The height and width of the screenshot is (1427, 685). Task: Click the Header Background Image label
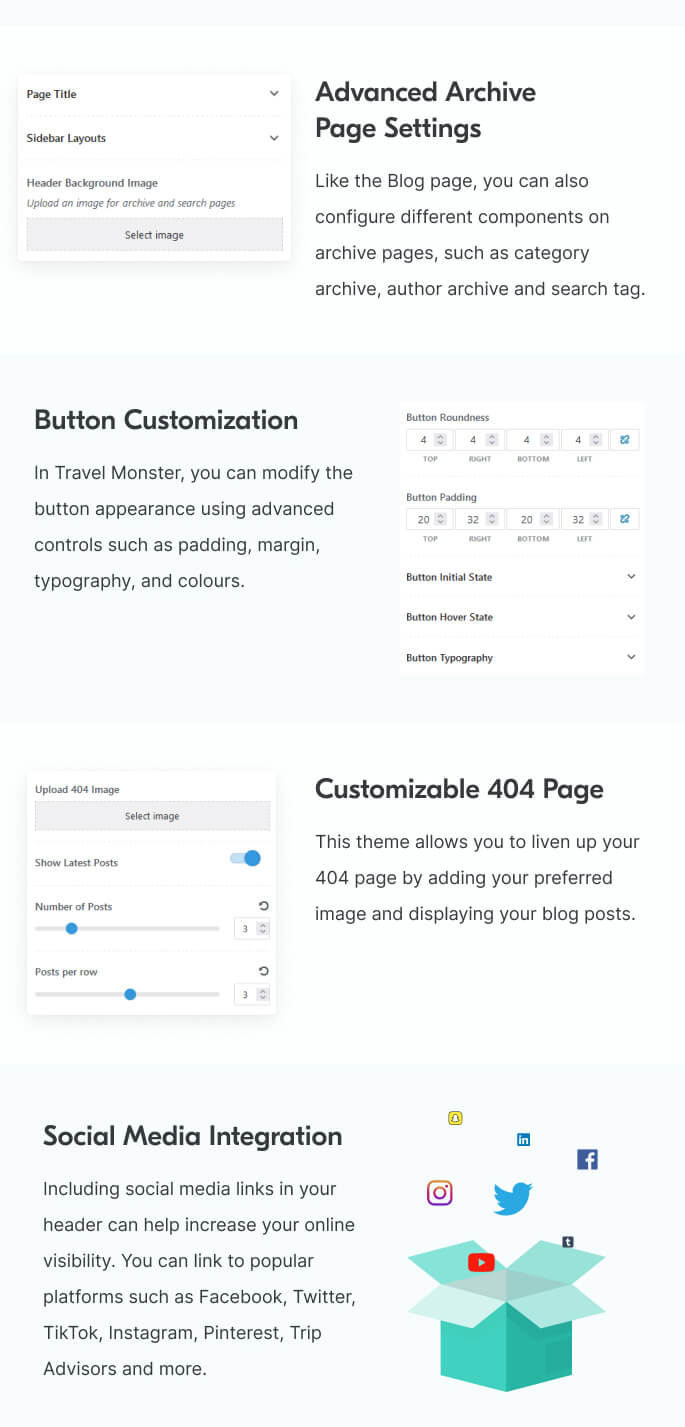pyautogui.click(x=92, y=183)
